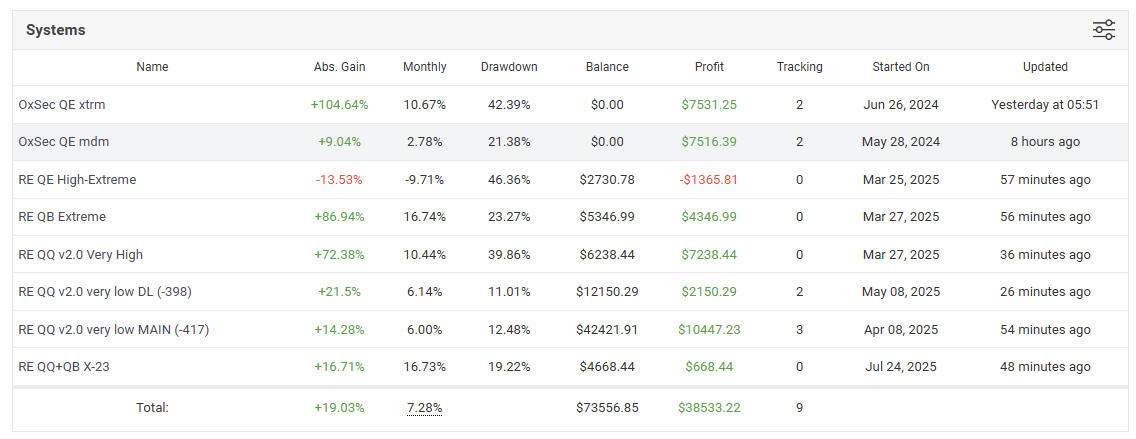
Task: Click RE QQ v2.0 Very High
Action: tap(81, 255)
